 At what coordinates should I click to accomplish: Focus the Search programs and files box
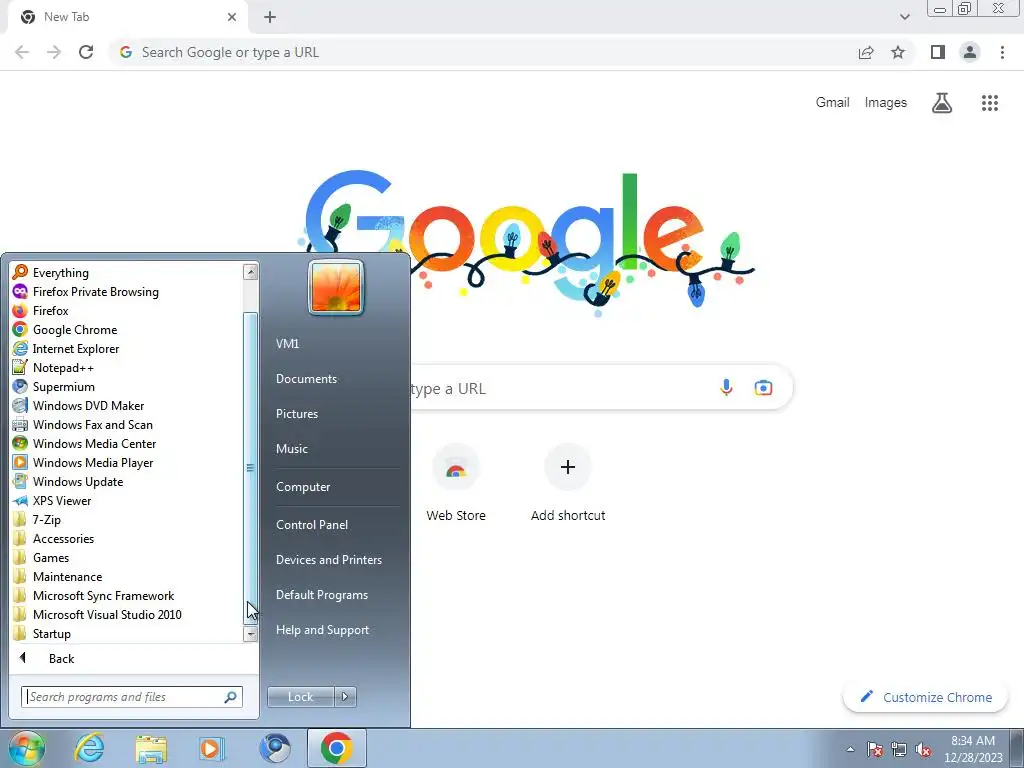tap(131, 697)
